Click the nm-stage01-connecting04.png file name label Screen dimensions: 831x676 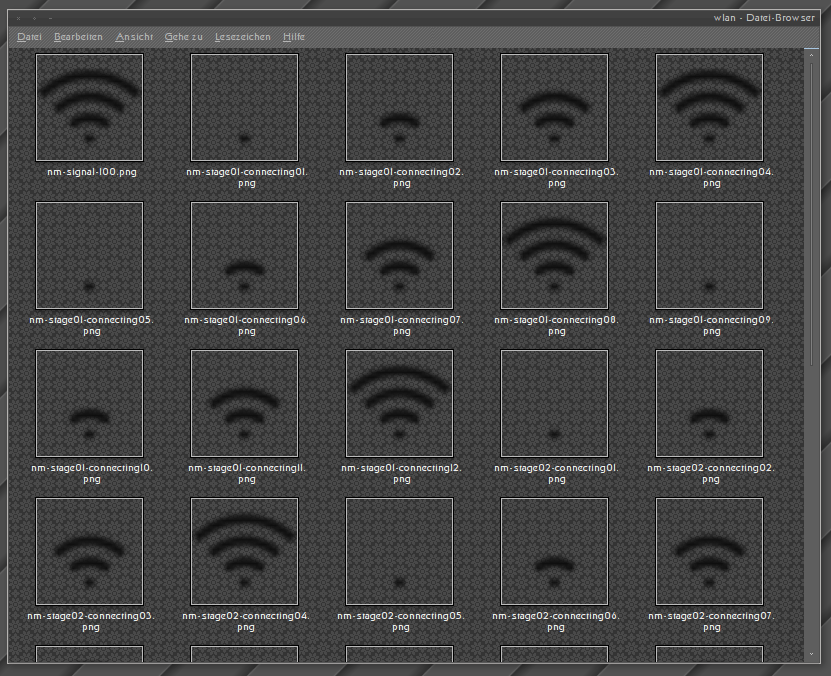(x=711, y=177)
